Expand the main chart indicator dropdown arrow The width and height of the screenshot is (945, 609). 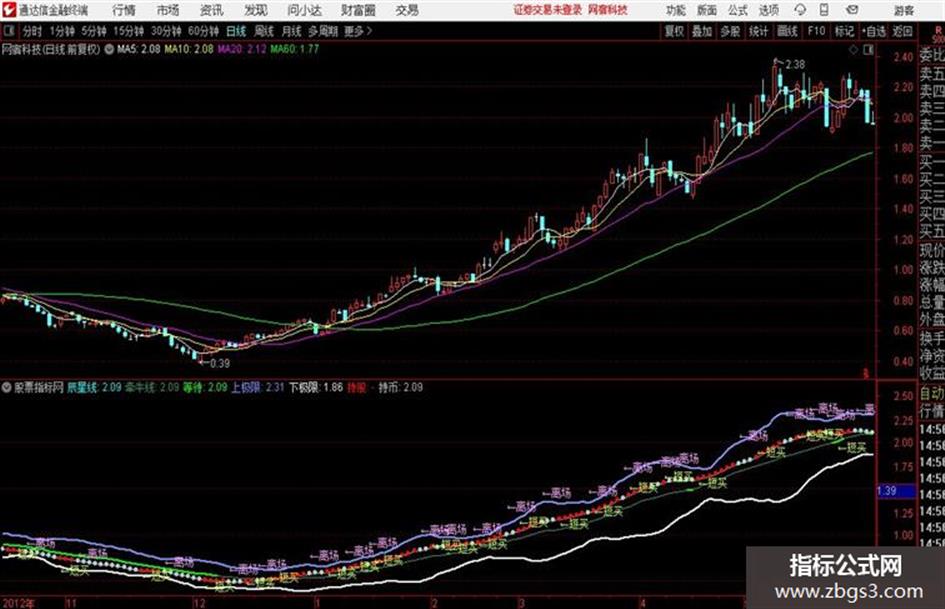point(109,49)
